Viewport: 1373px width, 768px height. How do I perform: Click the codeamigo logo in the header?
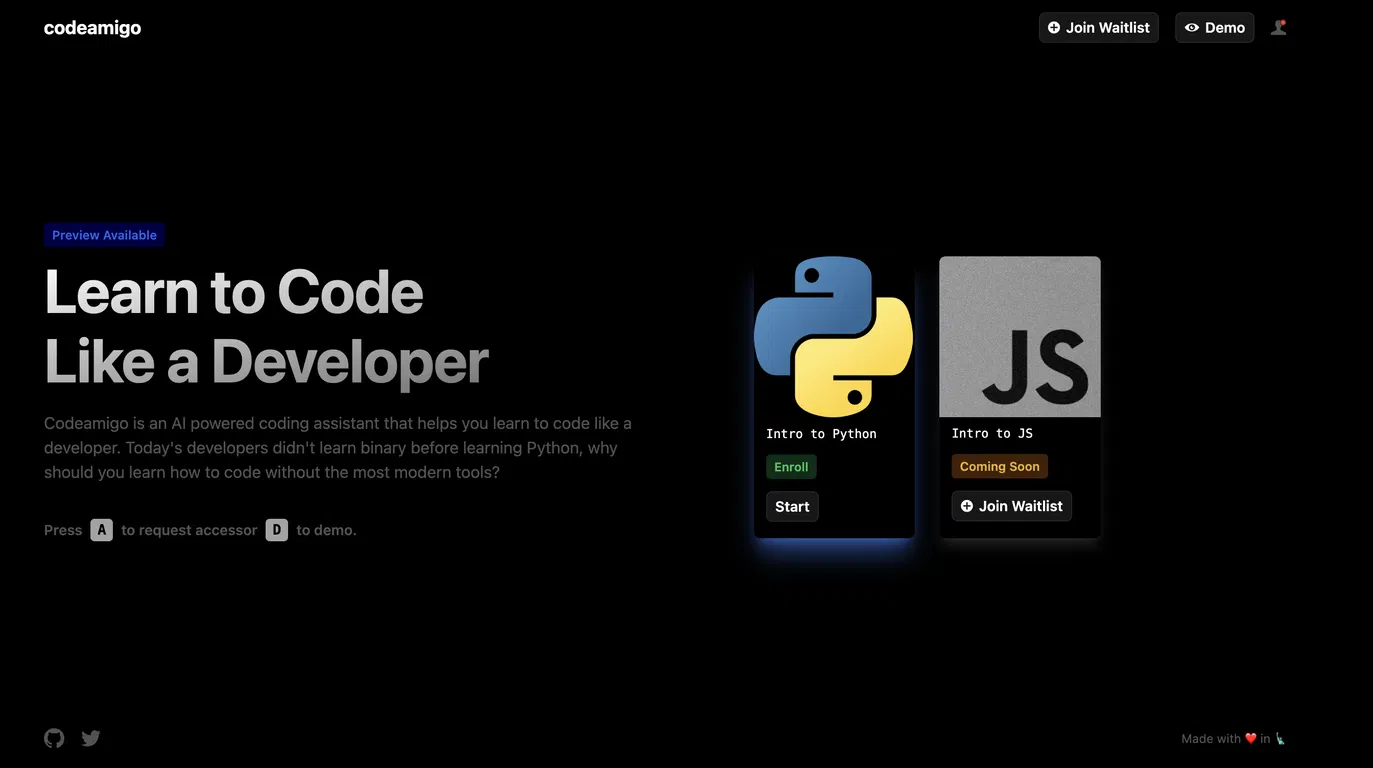92,28
